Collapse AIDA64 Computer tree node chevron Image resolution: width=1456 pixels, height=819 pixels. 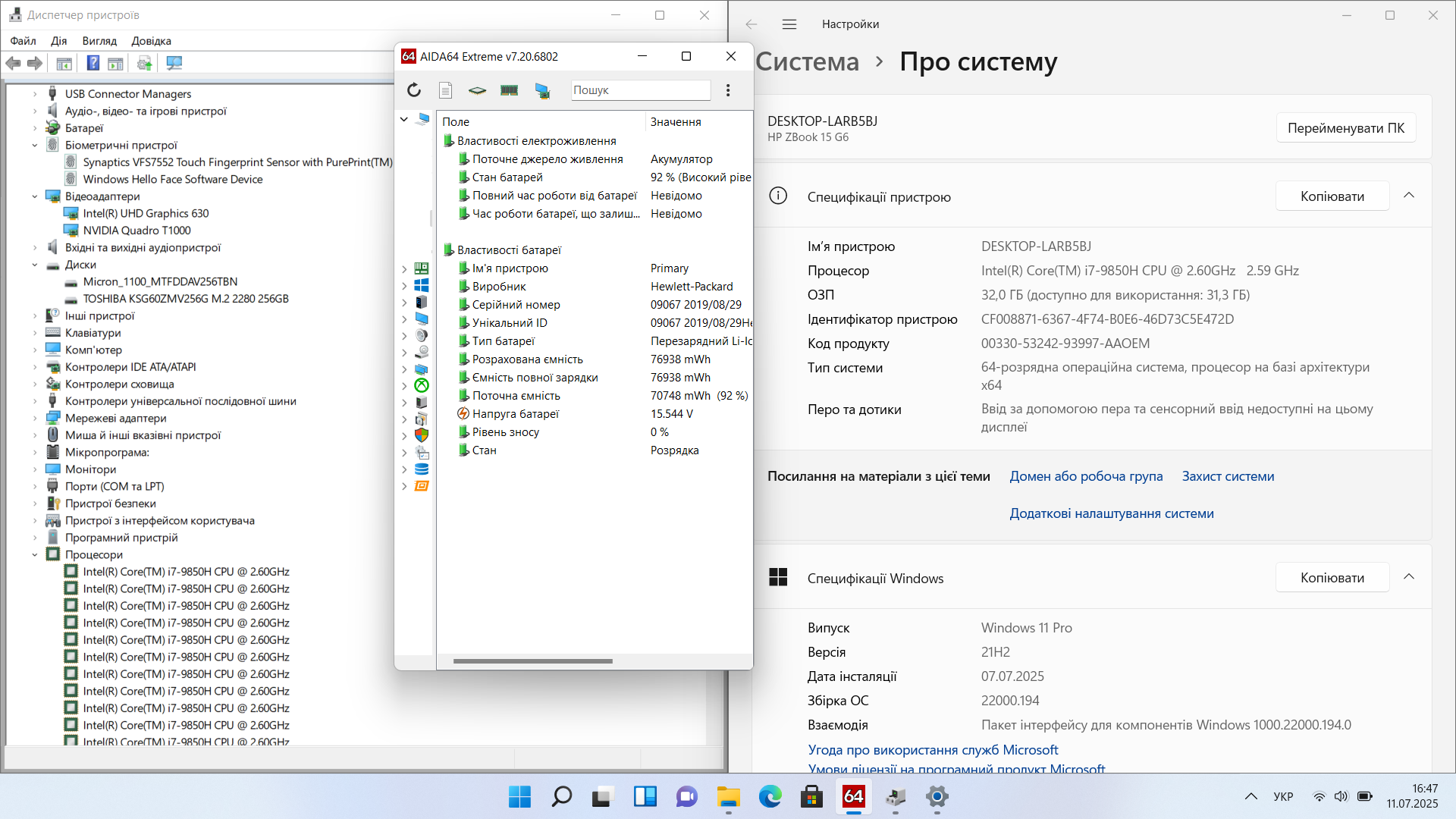404,119
